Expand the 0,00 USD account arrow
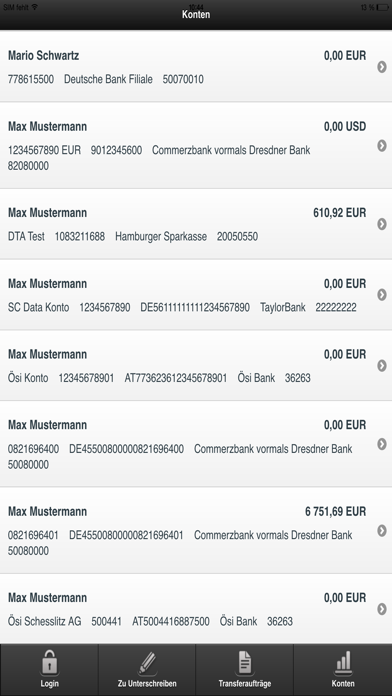 click(382, 146)
